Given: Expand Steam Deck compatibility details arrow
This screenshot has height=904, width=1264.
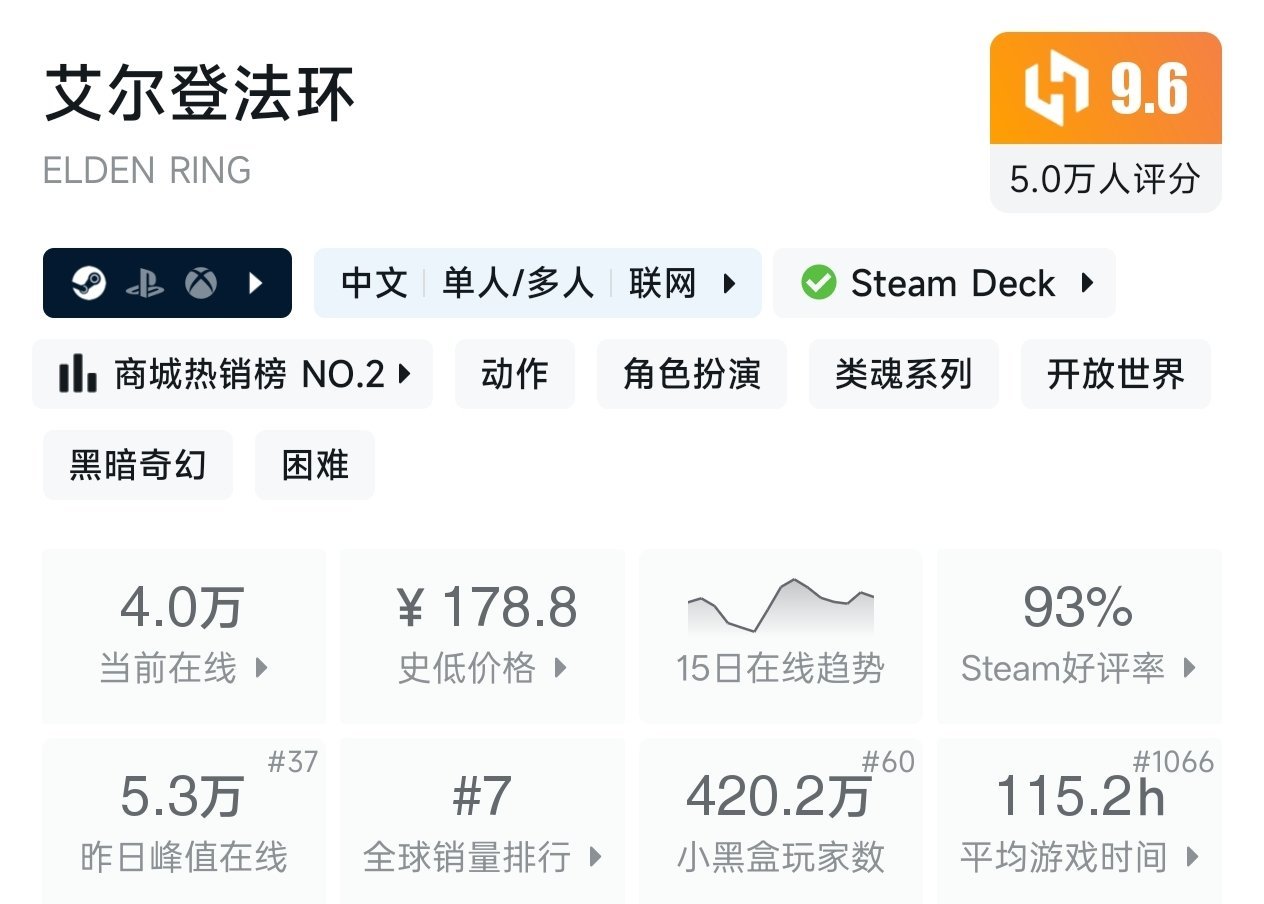Looking at the screenshot, I should click(1087, 284).
